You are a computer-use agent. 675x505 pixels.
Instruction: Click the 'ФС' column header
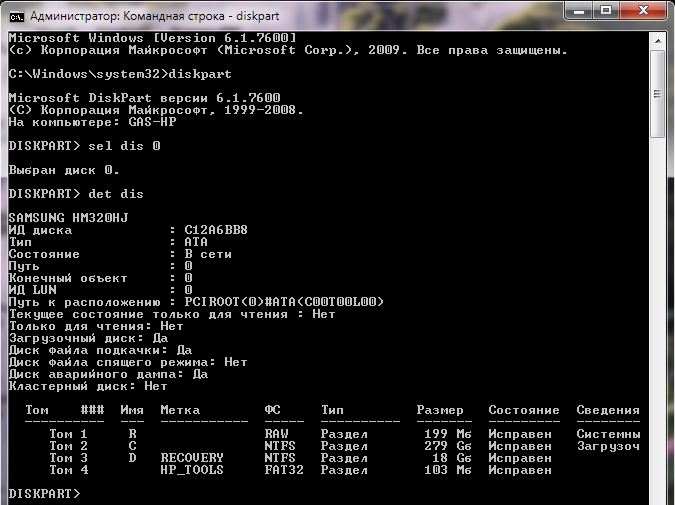click(272, 410)
